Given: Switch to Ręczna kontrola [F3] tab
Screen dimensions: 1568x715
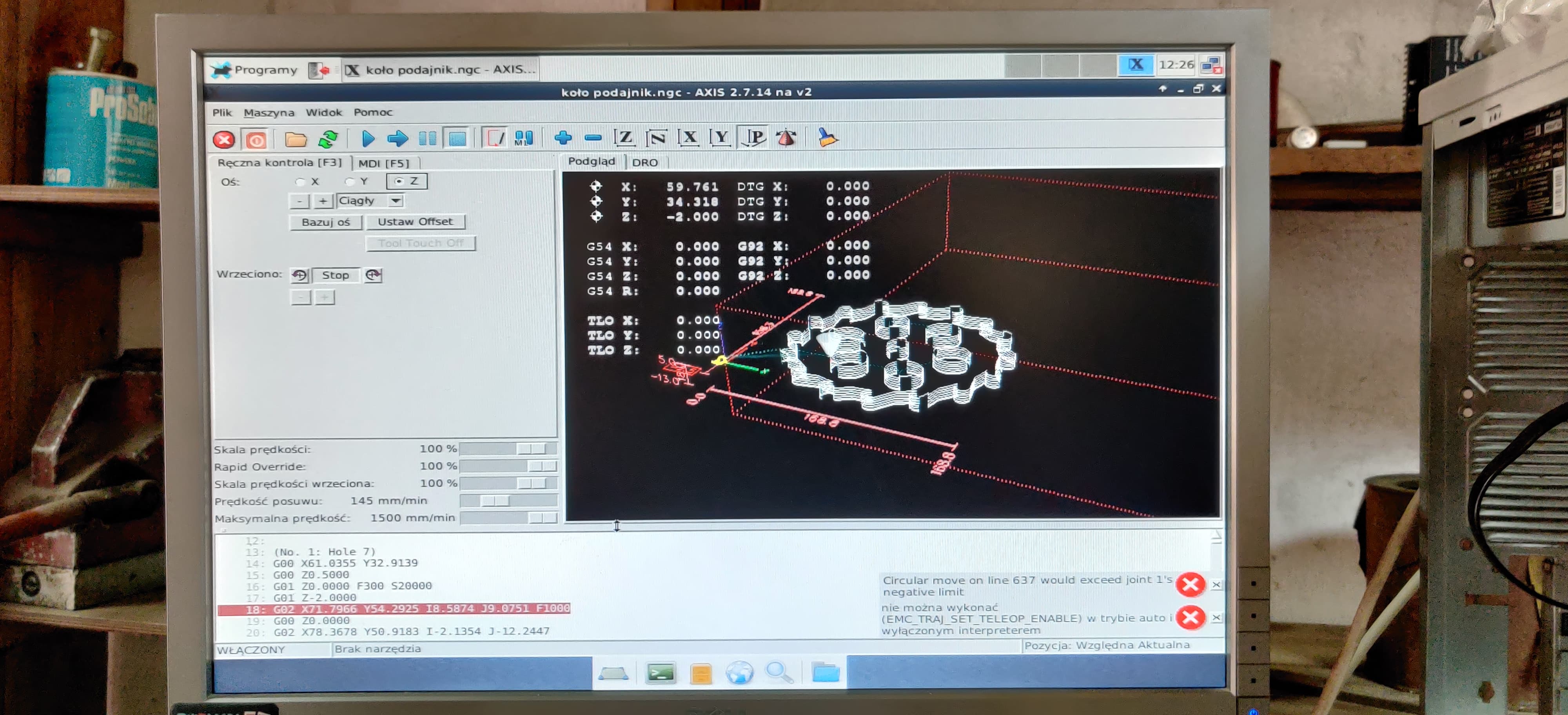Looking at the screenshot, I should (x=280, y=162).
